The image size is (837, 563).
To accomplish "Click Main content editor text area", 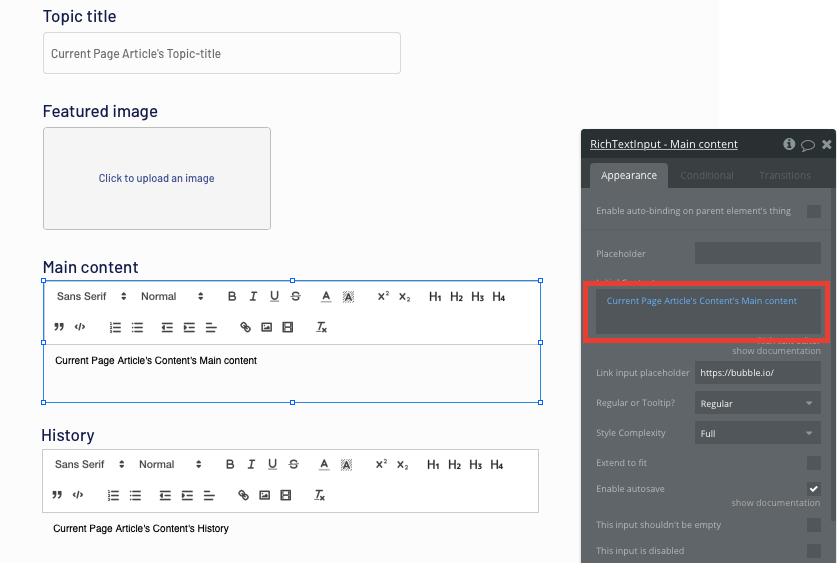I will pyautogui.click(x=292, y=373).
